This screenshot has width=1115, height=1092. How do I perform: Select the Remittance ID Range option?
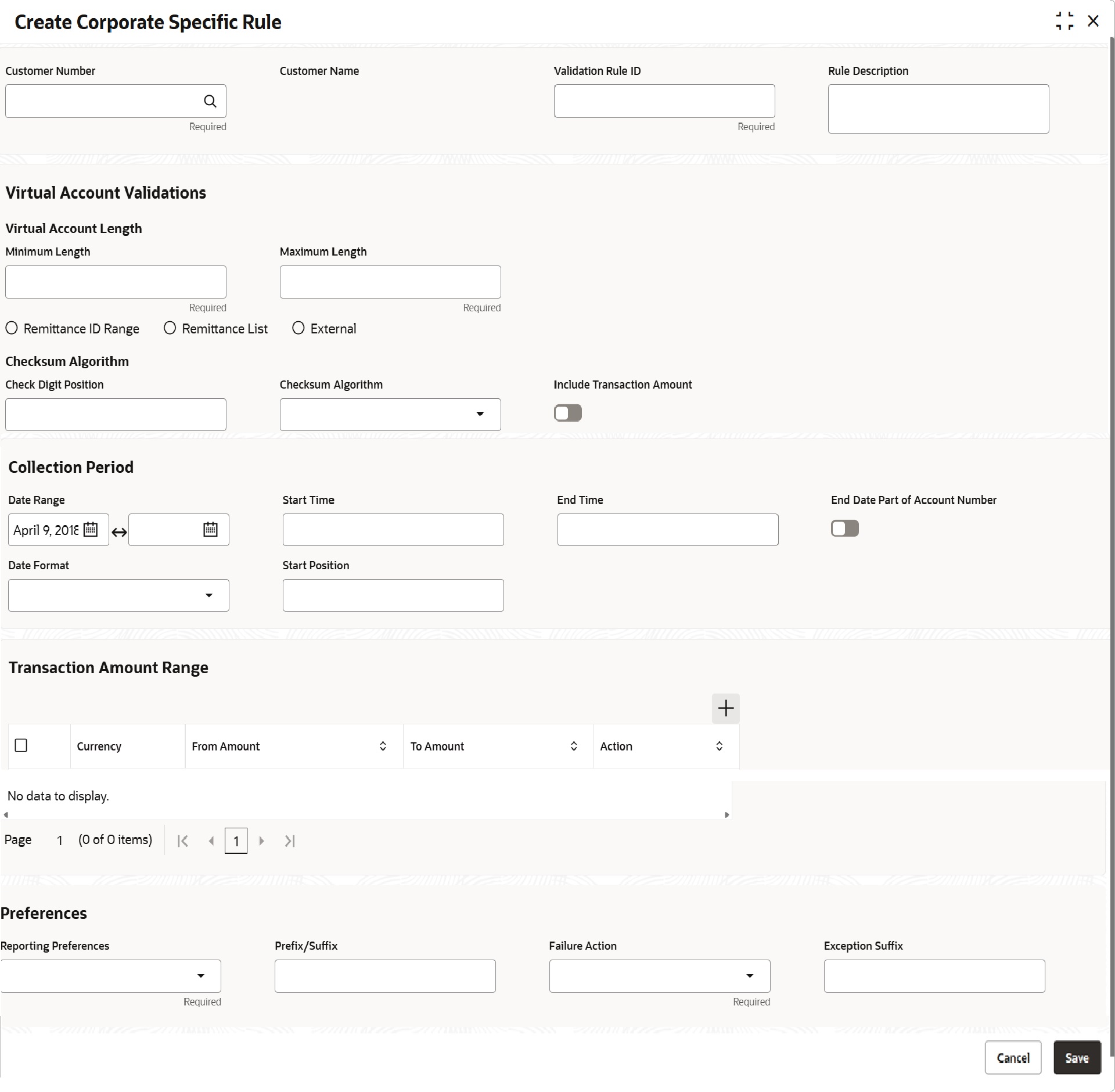[x=12, y=328]
